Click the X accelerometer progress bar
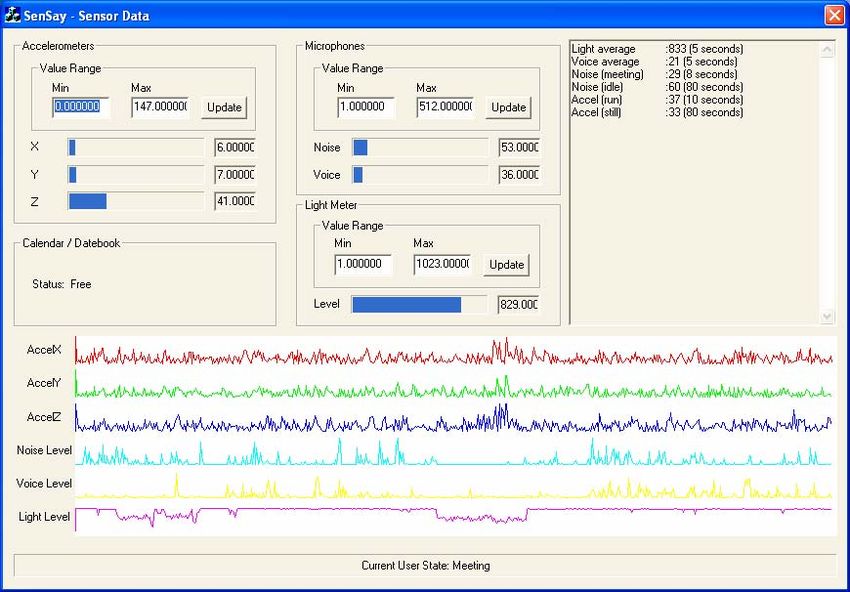The image size is (850, 592). 136,147
